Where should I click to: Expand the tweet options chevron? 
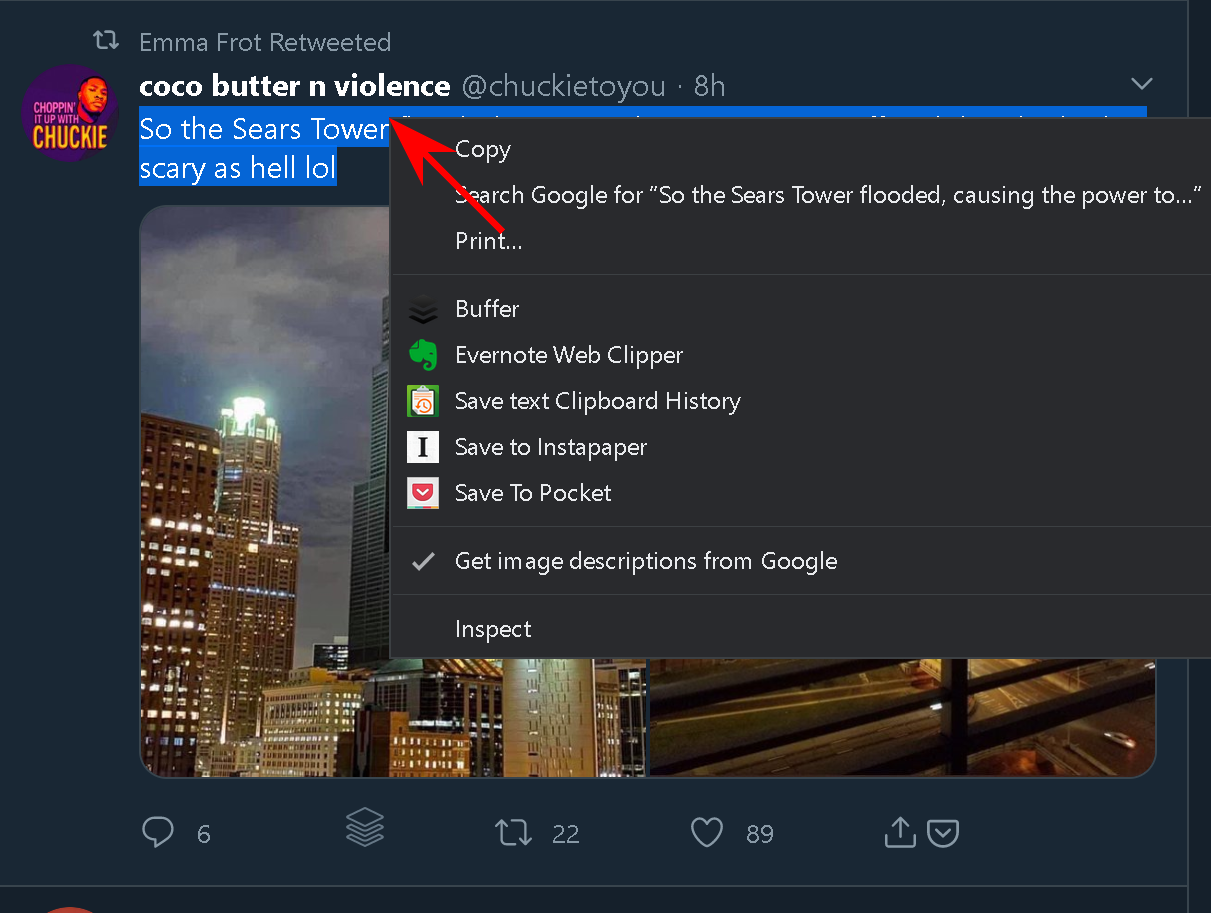tap(1141, 83)
